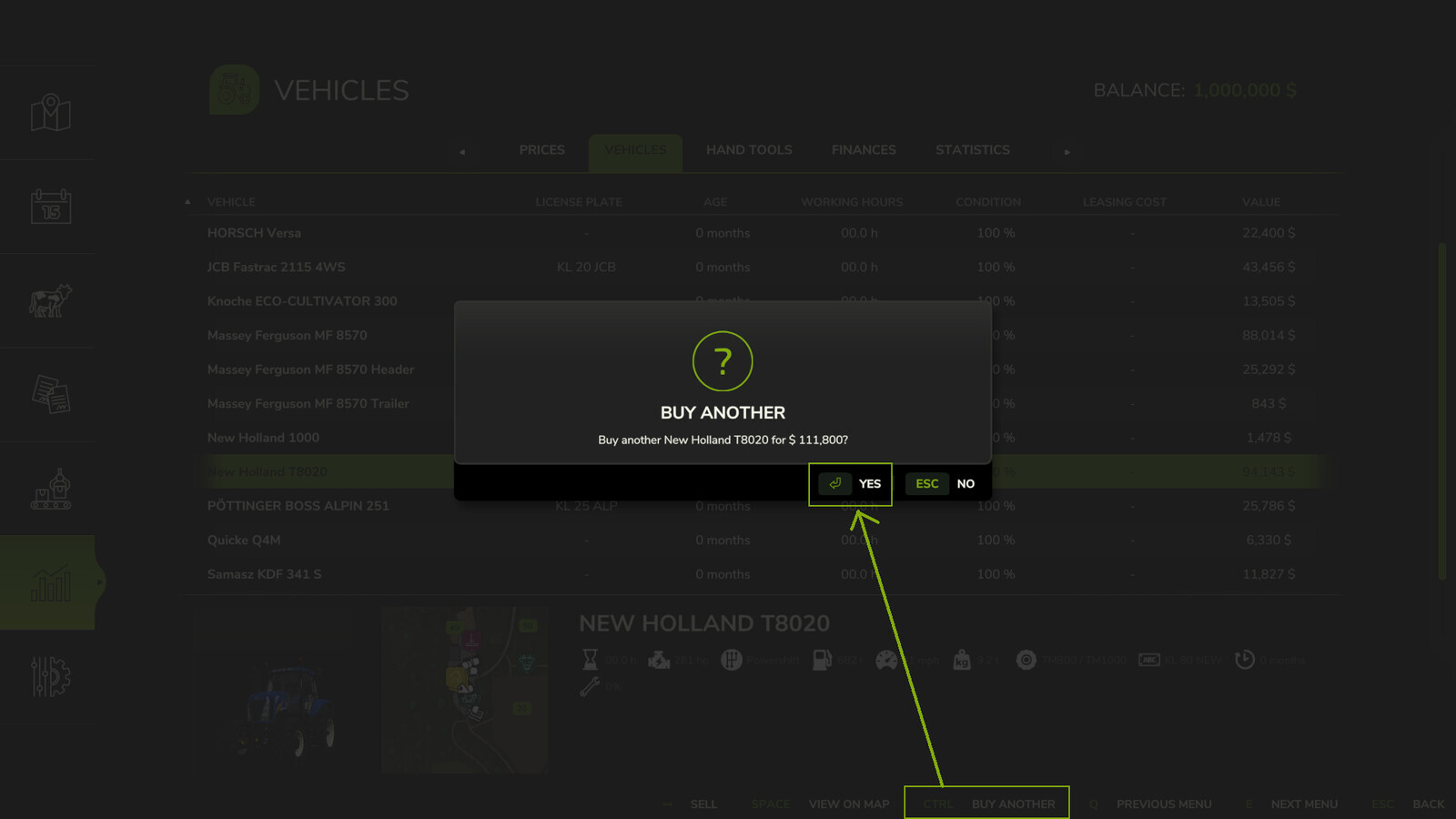1456x819 pixels.
Task: Click the vehicle list vertical scrollbar
Action: point(1442,409)
